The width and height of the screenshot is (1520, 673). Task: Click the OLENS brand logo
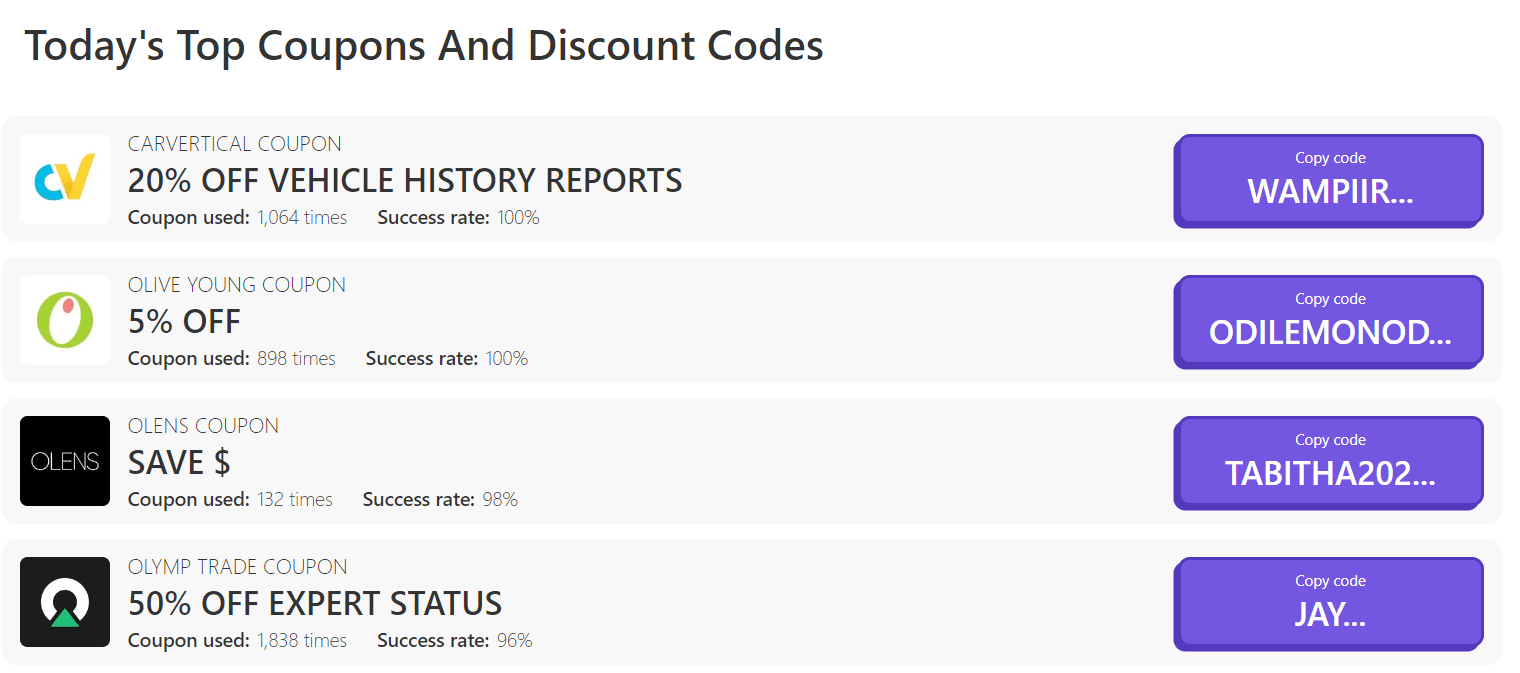click(x=64, y=461)
